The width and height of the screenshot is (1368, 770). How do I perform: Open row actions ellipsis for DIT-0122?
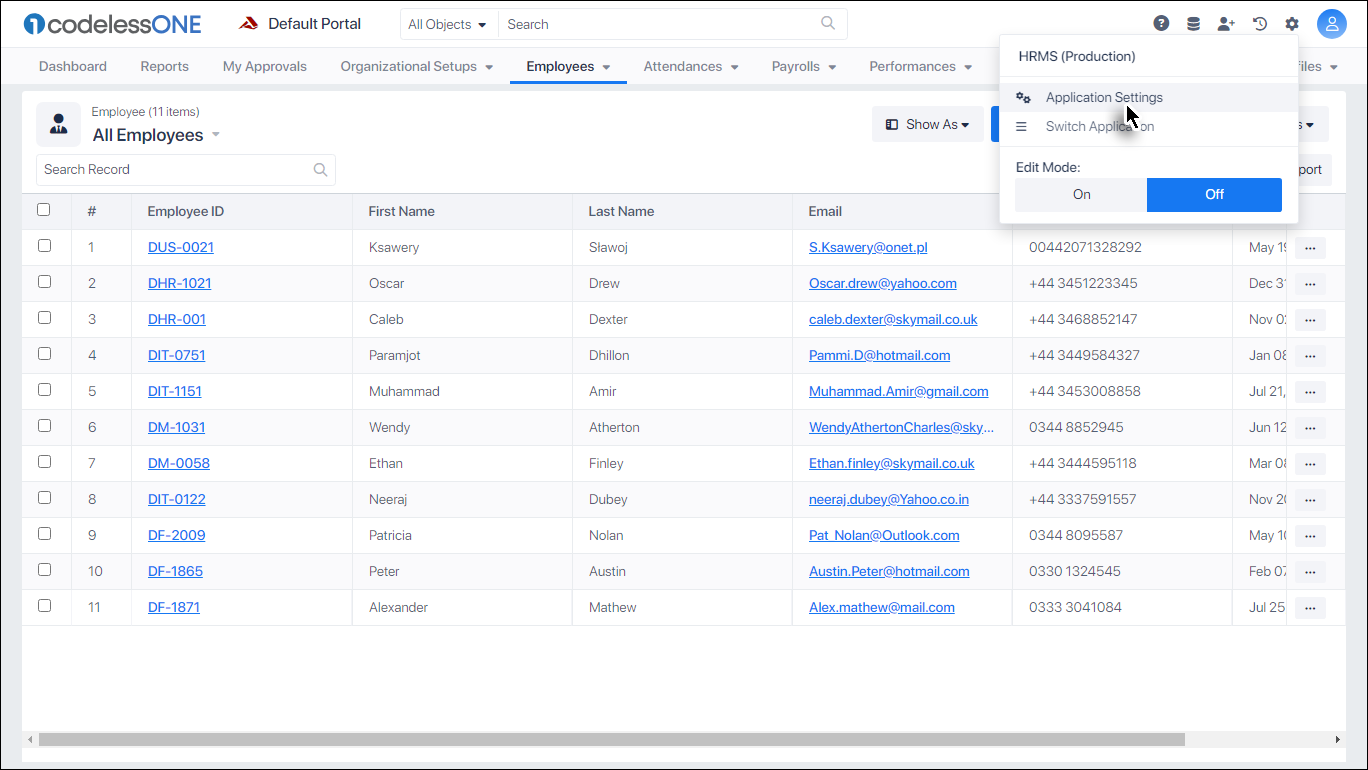[1310, 500]
